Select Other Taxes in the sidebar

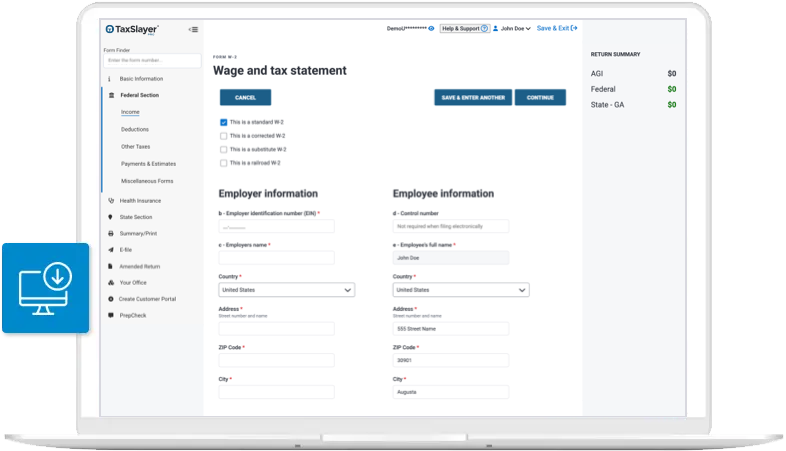(x=135, y=146)
